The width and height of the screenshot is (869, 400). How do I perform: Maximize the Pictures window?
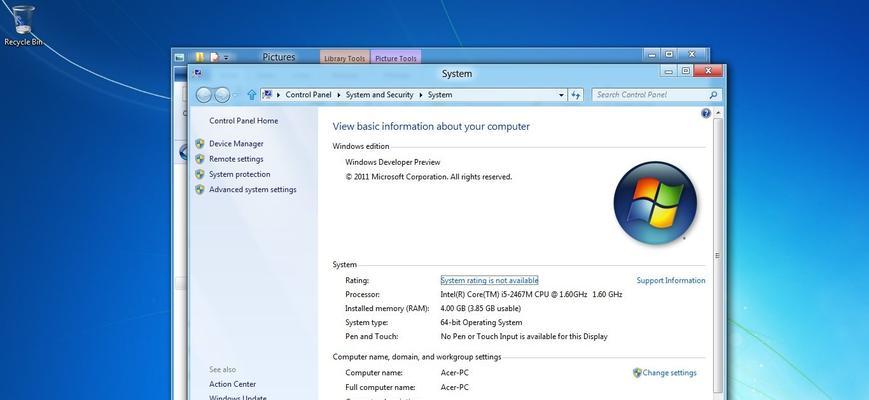(669, 54)
